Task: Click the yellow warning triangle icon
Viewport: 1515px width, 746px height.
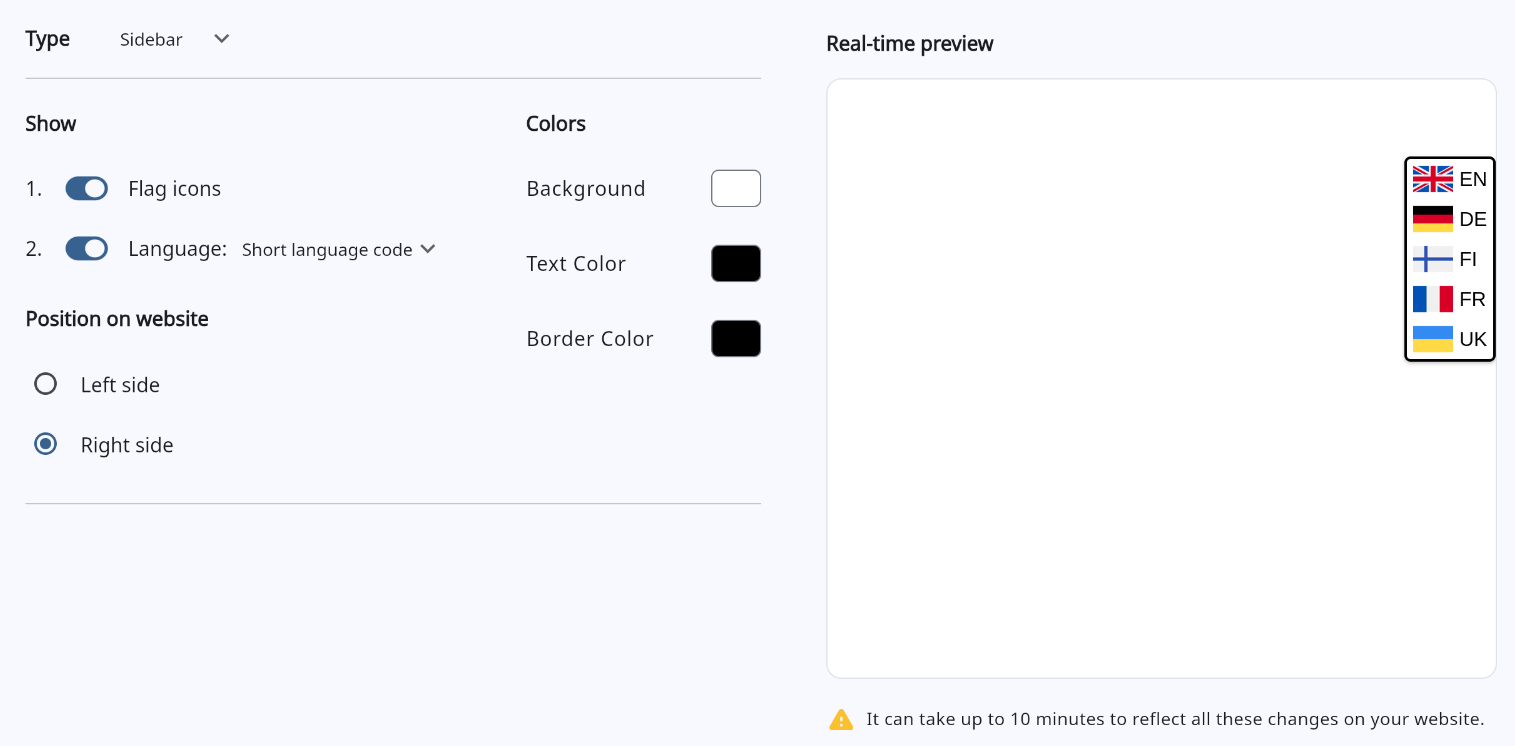Action: click(841, 719)
